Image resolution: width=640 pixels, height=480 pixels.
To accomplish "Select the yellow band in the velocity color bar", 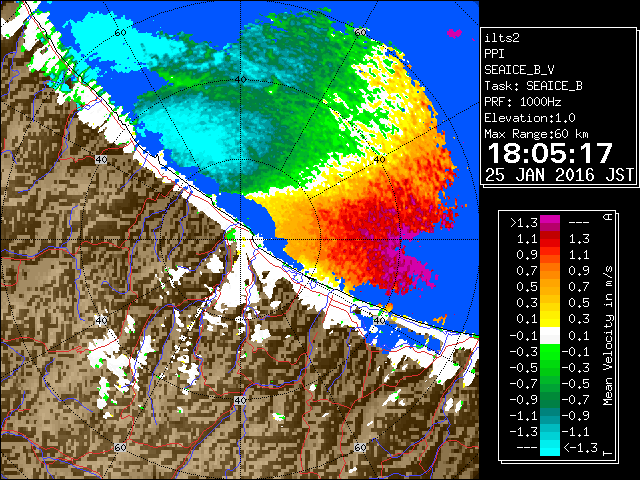I will click(550, 319).
